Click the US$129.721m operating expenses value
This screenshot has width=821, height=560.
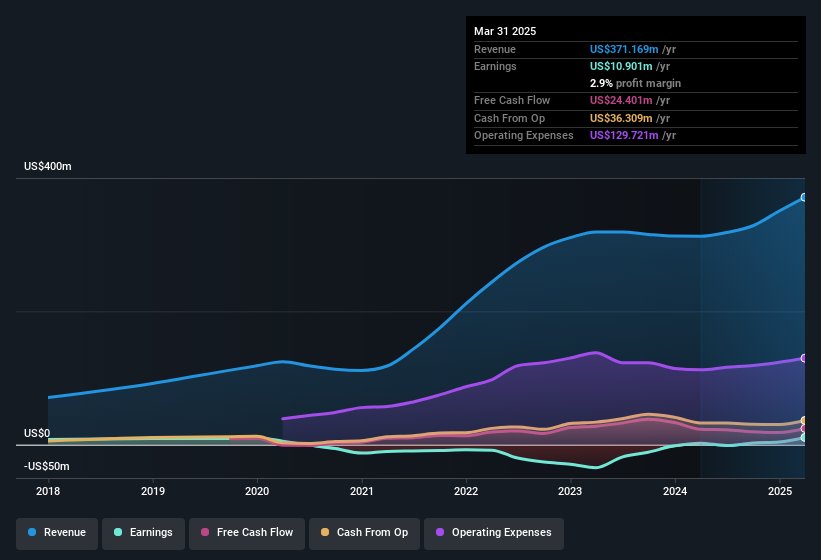pos(624,136)
